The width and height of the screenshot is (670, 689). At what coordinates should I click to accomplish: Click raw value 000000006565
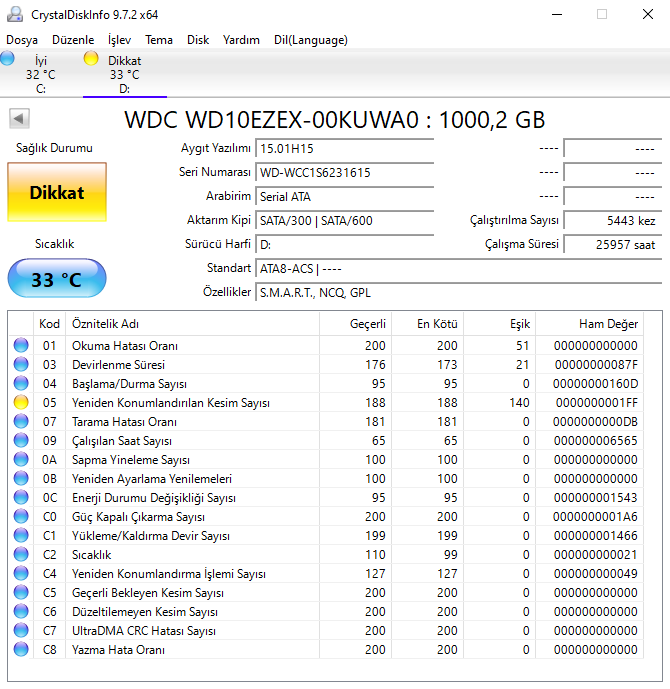pyautogui.click(x=595, y=441)
